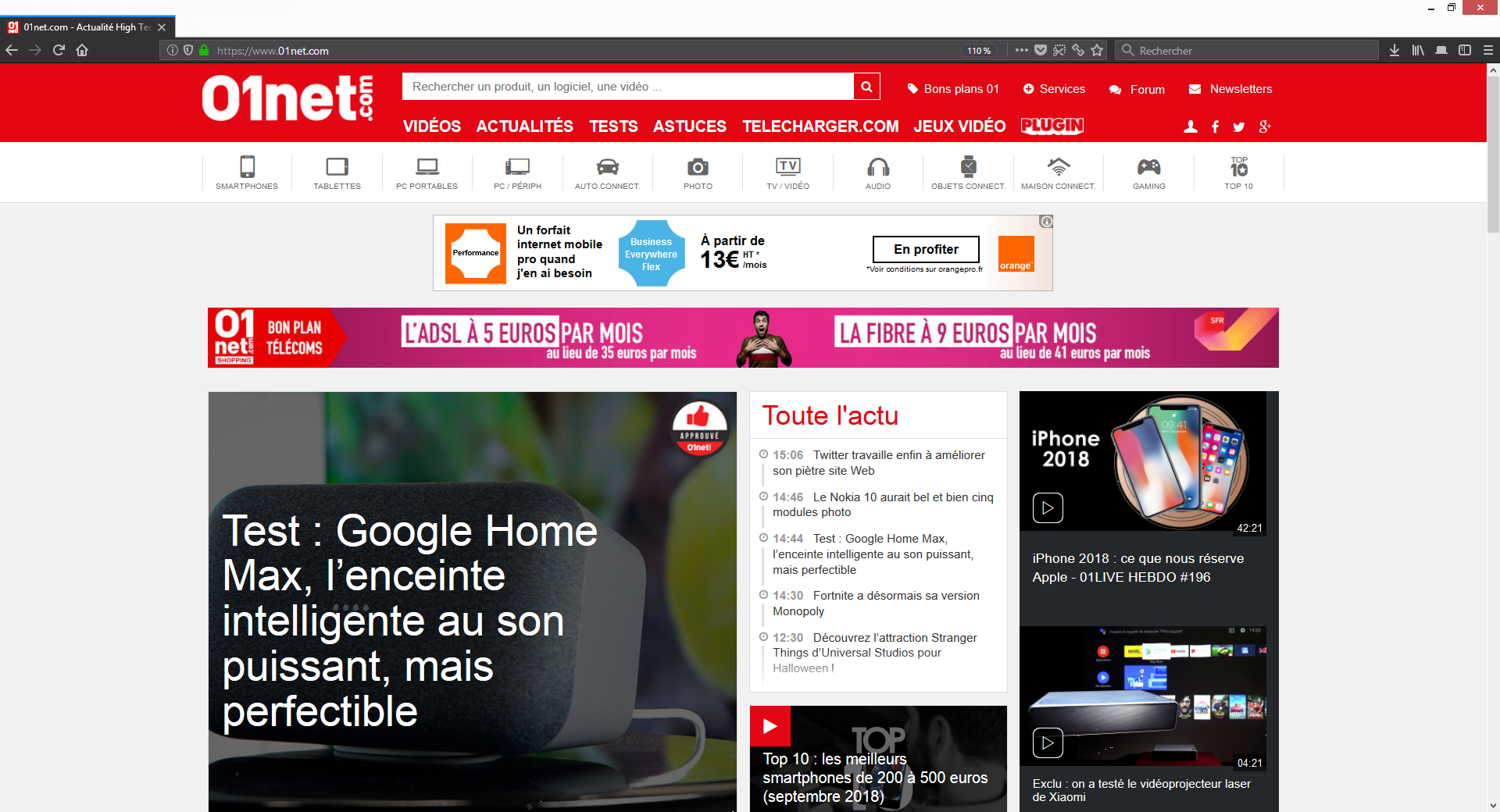Read the Nokia 10 cinq modules news item
This screenshot has height=812, width=1500.
point(883,504)
